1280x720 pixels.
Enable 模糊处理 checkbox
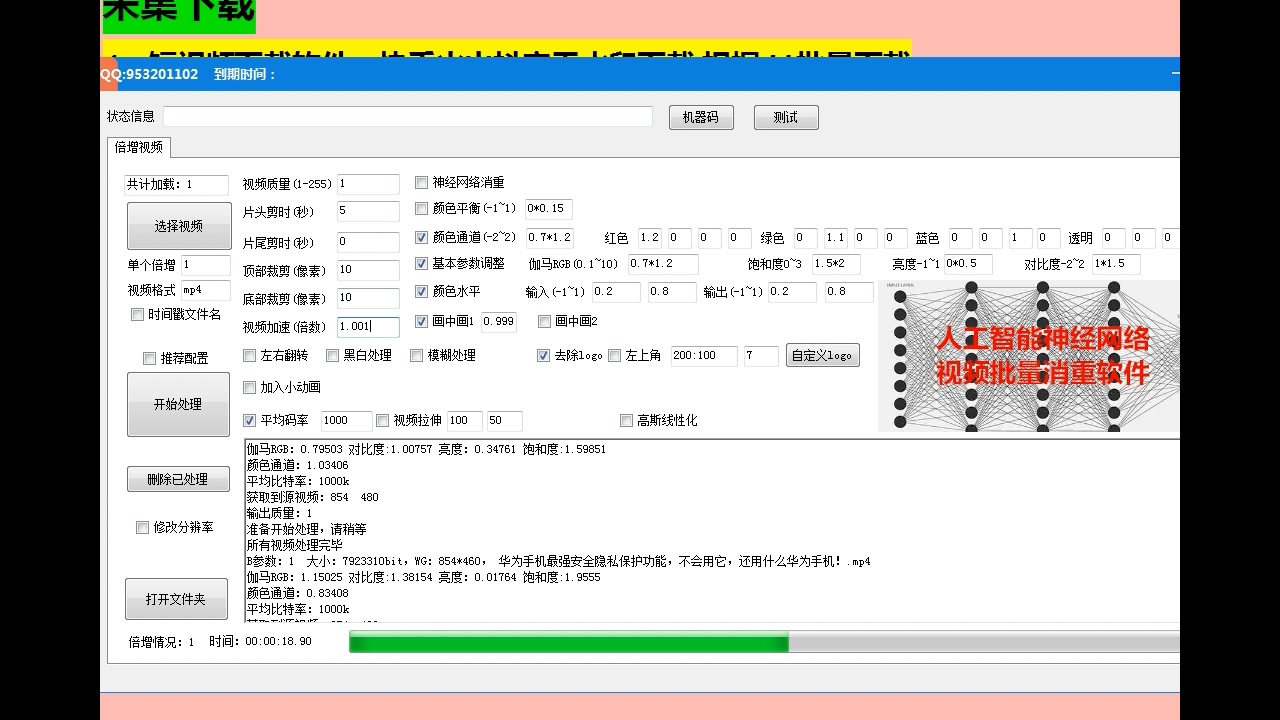click(417, 355)
